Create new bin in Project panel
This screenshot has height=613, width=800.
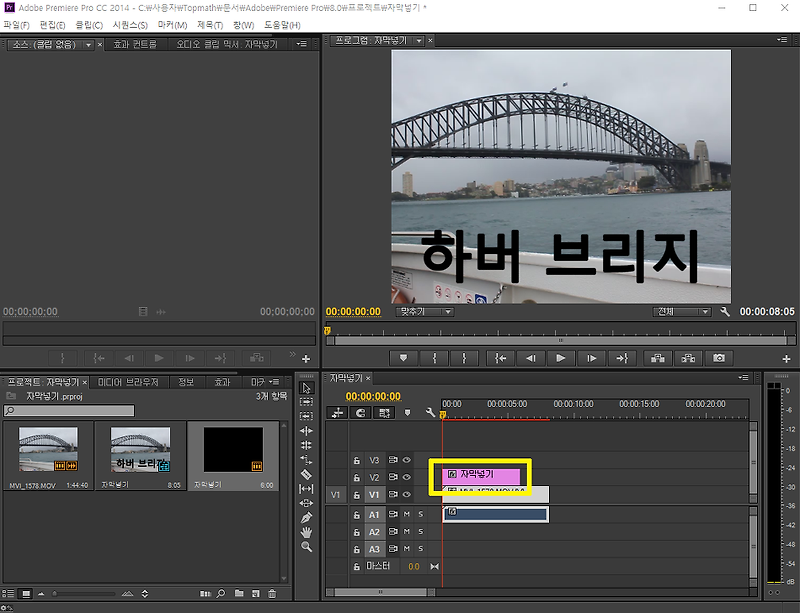(x=239, y=594)
